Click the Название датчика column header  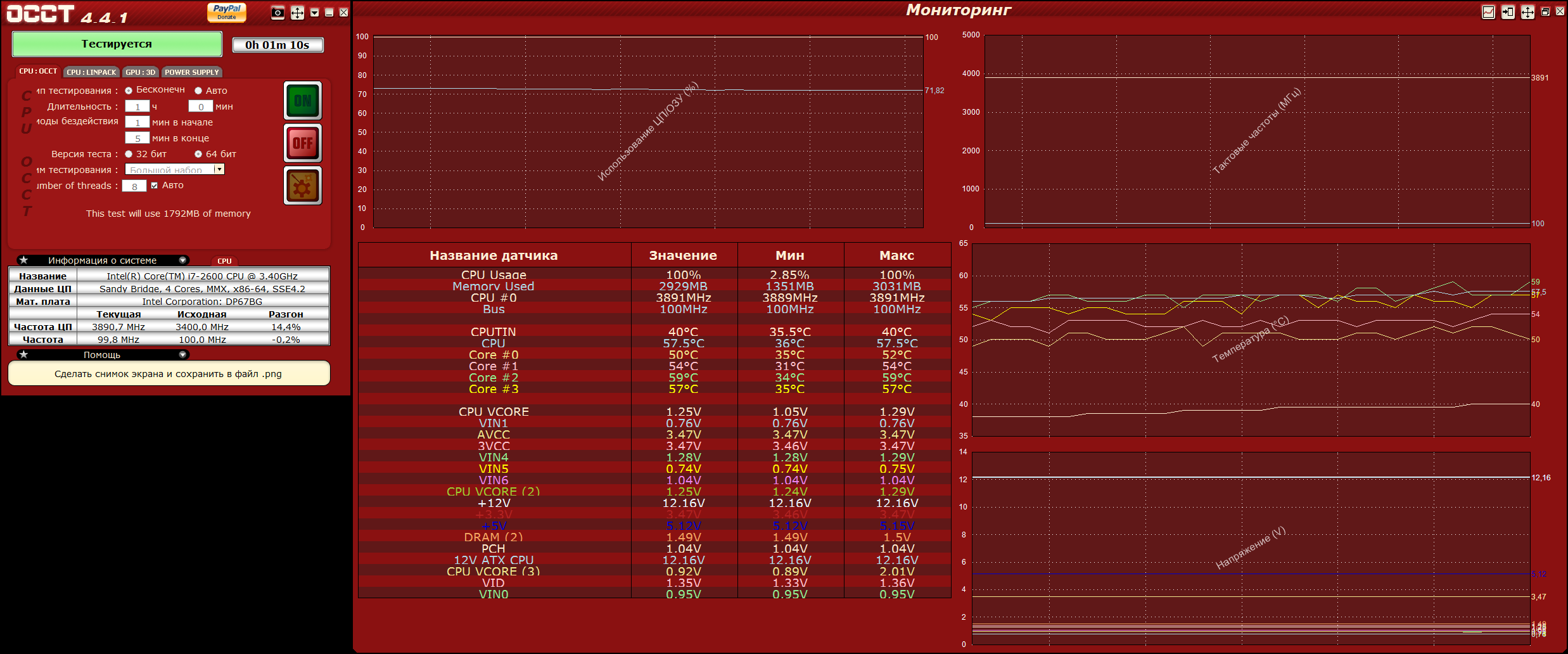[494, 255]
